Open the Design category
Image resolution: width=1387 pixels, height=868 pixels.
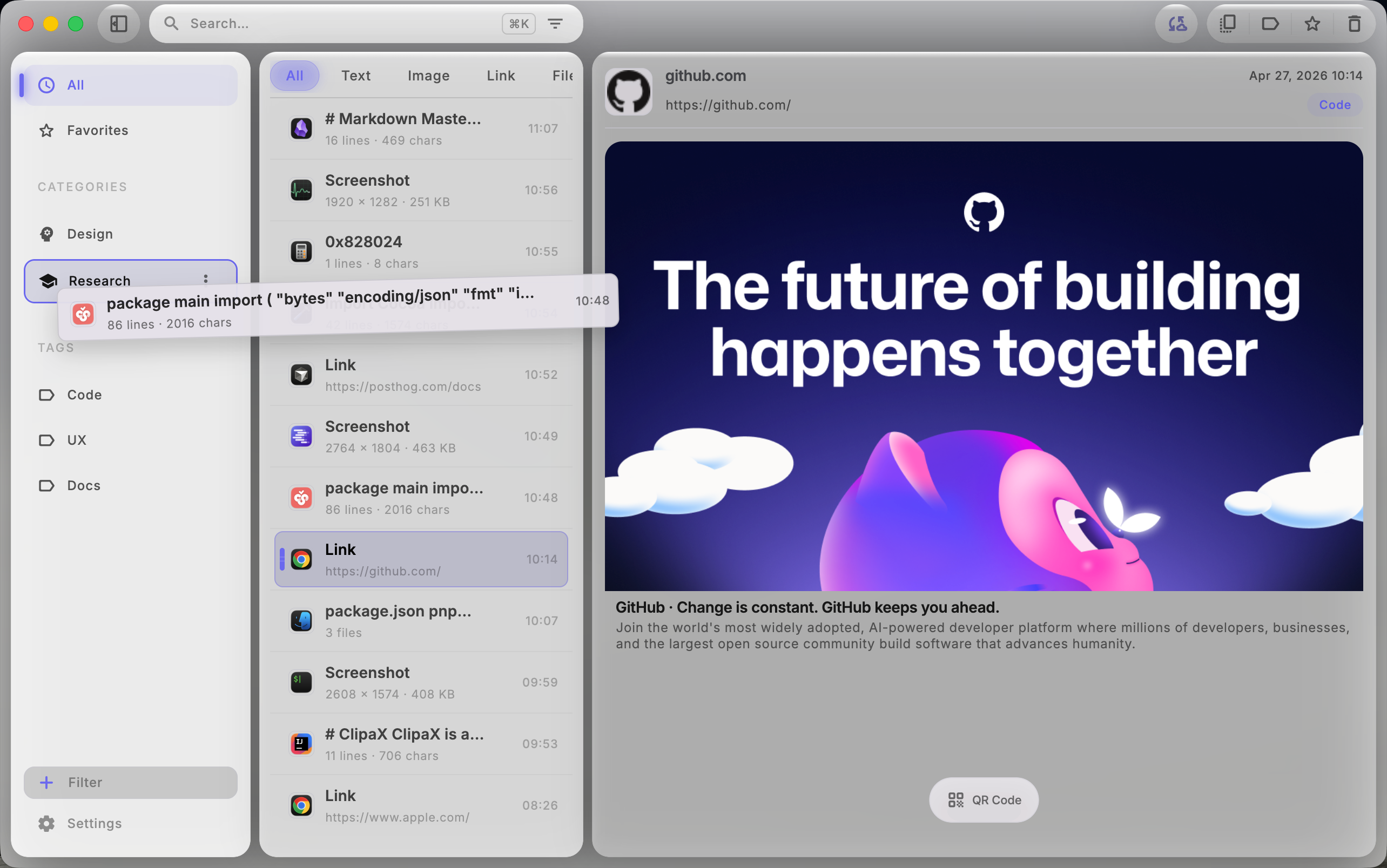coord(130,234)
